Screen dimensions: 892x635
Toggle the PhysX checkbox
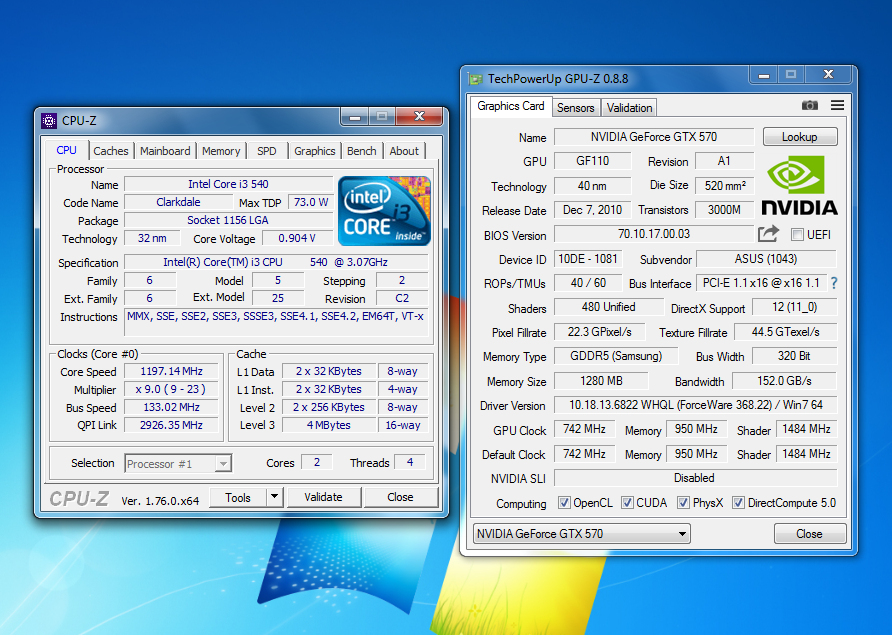coord(683,503)
